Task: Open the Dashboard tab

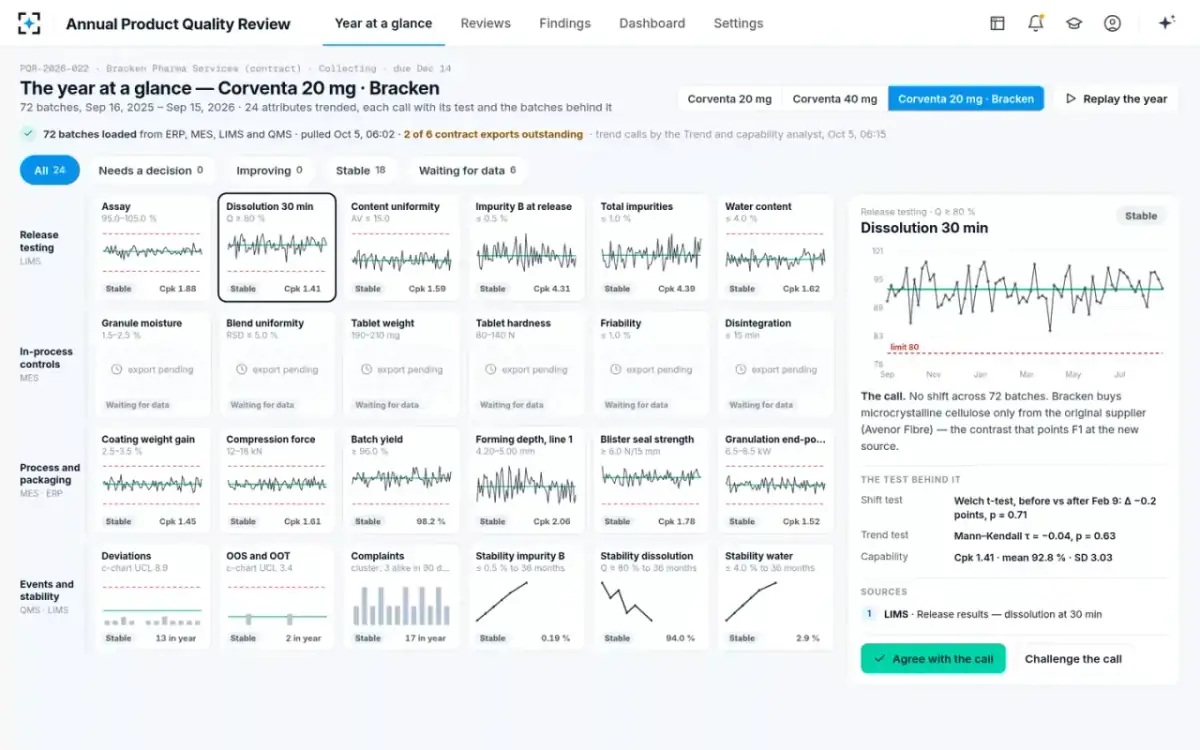Action: pyautogui.click(x=652, y=23)
